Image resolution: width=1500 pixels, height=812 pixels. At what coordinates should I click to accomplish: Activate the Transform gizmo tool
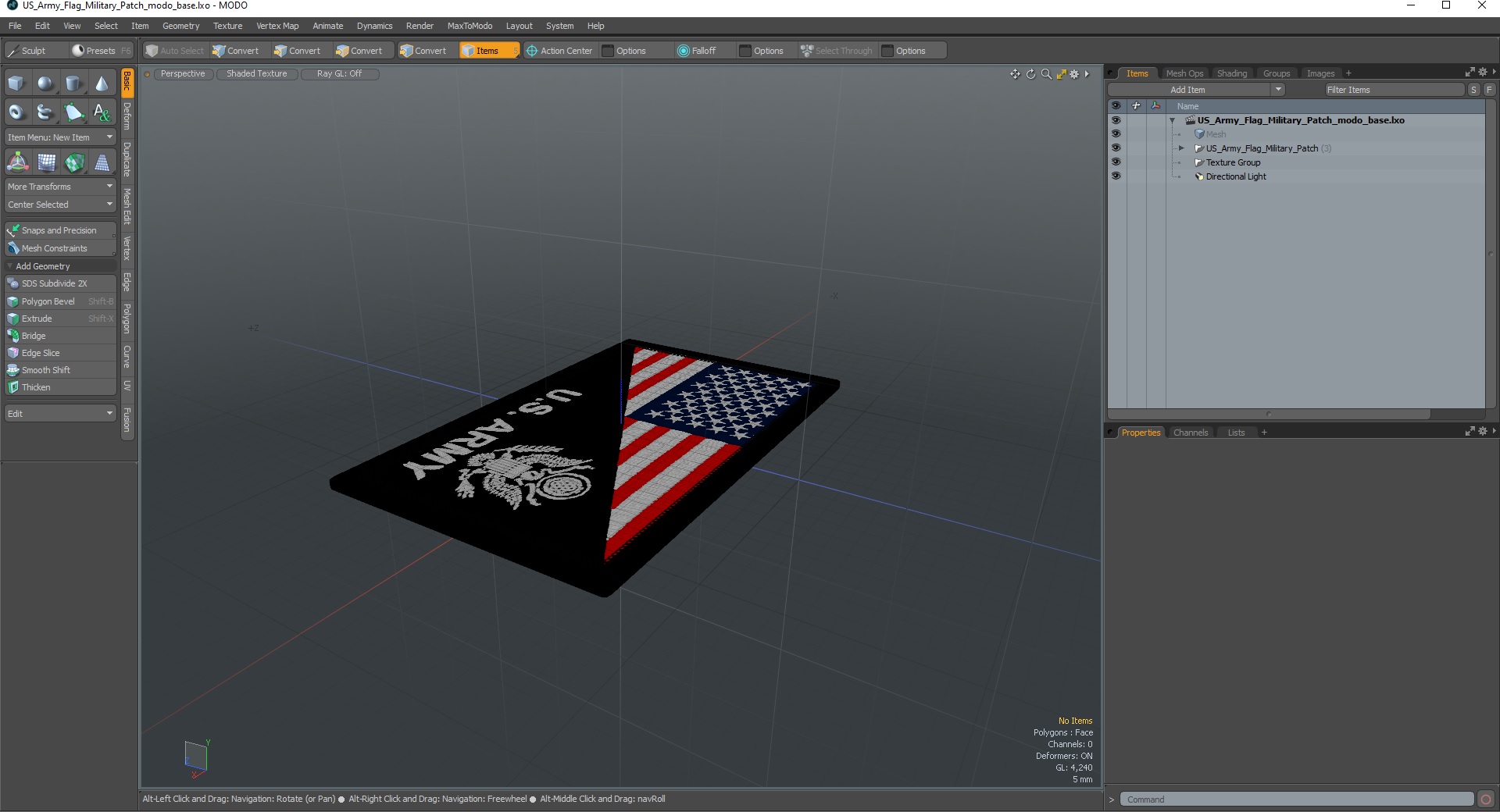(17, 162)
